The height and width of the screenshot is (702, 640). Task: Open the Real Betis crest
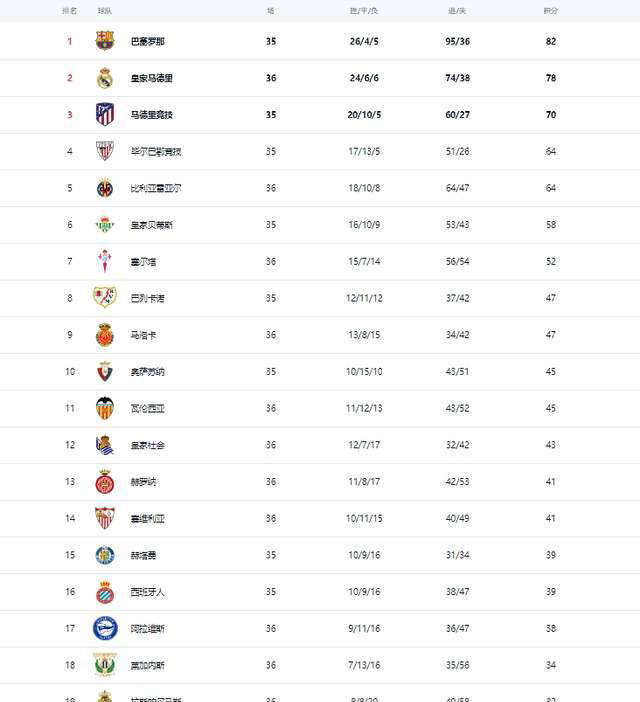coord(105,225)
